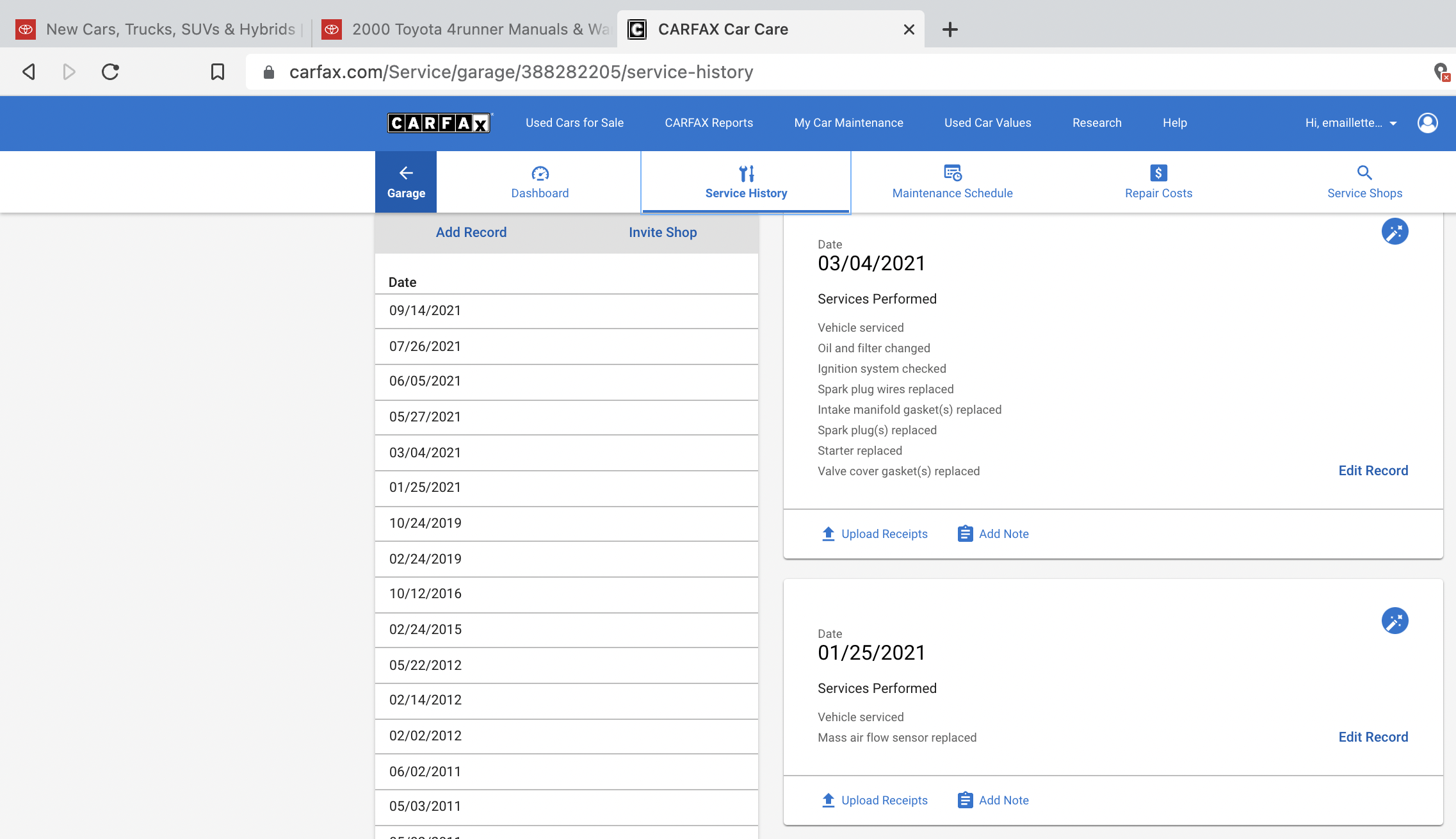Open Used Cars for Sale menu

point(574,123)
